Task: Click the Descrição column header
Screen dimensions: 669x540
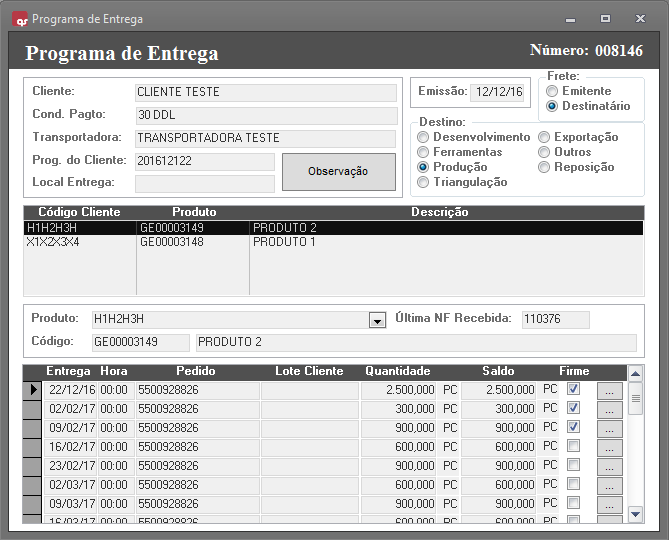Action: 439,212
